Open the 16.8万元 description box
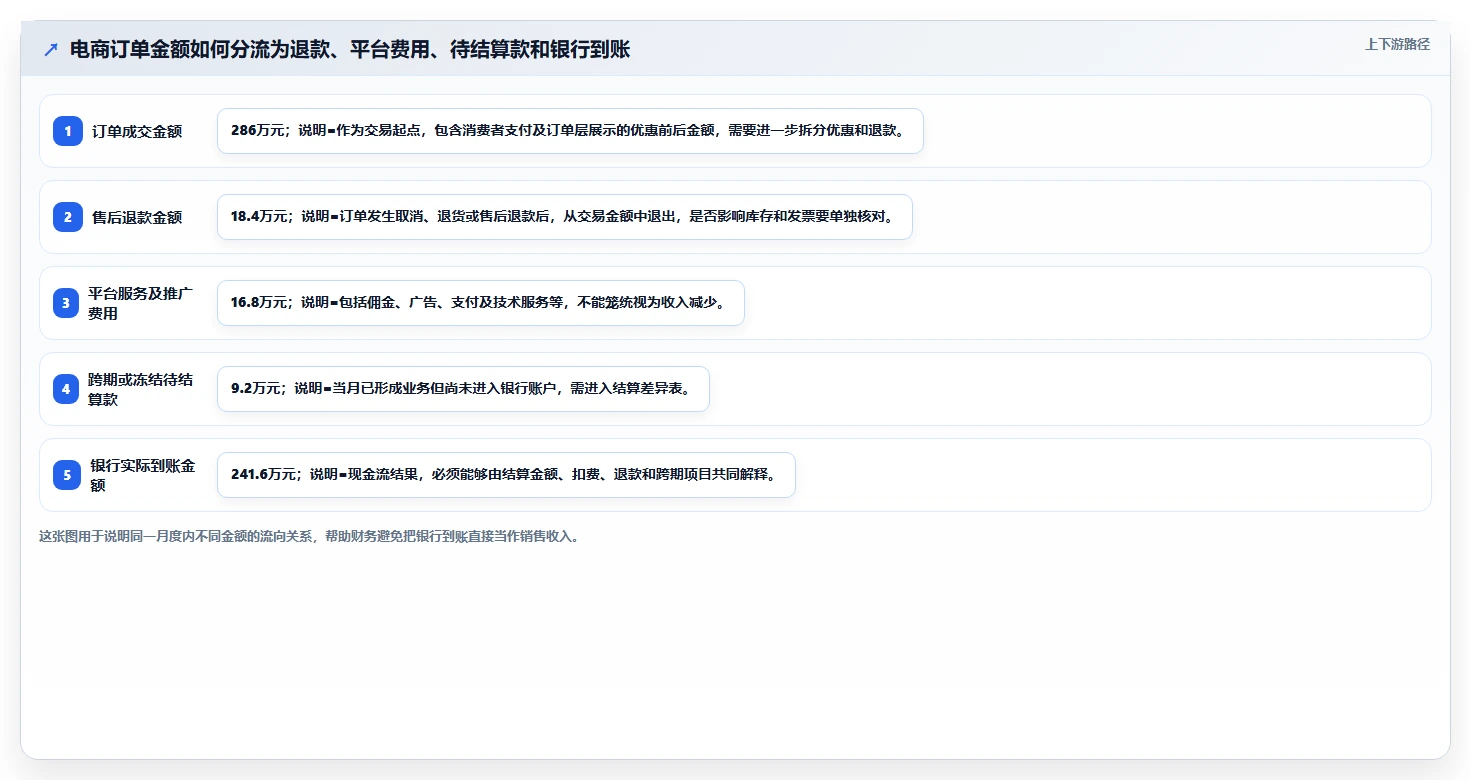The height and width of the screenshot is (780, 1471). coord(481,303)
